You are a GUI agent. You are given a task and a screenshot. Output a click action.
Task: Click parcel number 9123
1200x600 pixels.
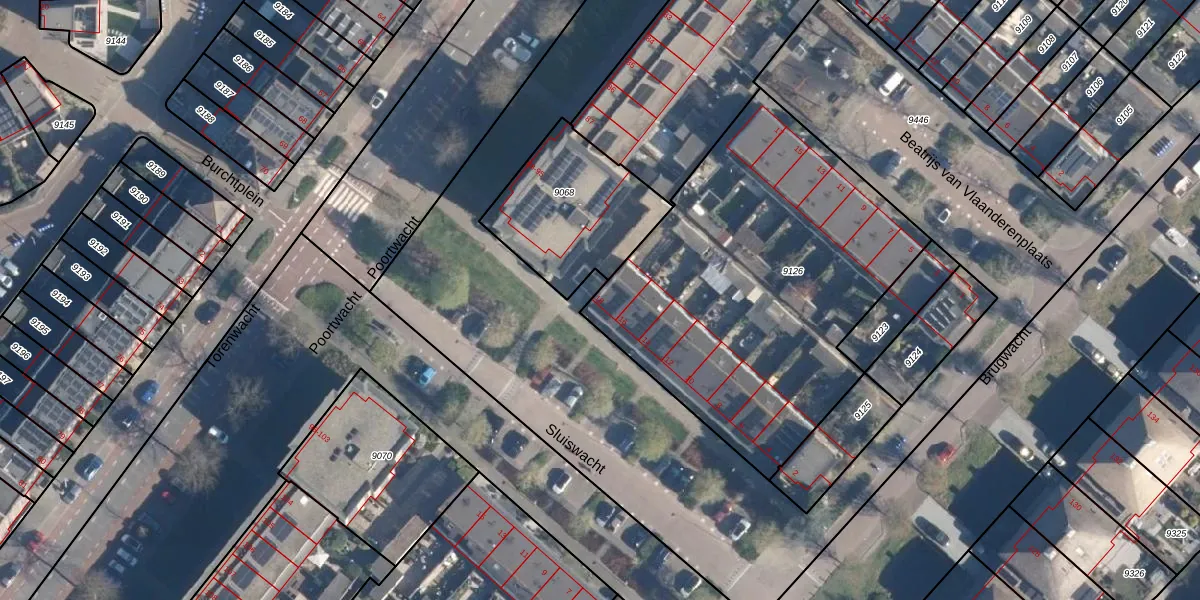click(881, 329)
